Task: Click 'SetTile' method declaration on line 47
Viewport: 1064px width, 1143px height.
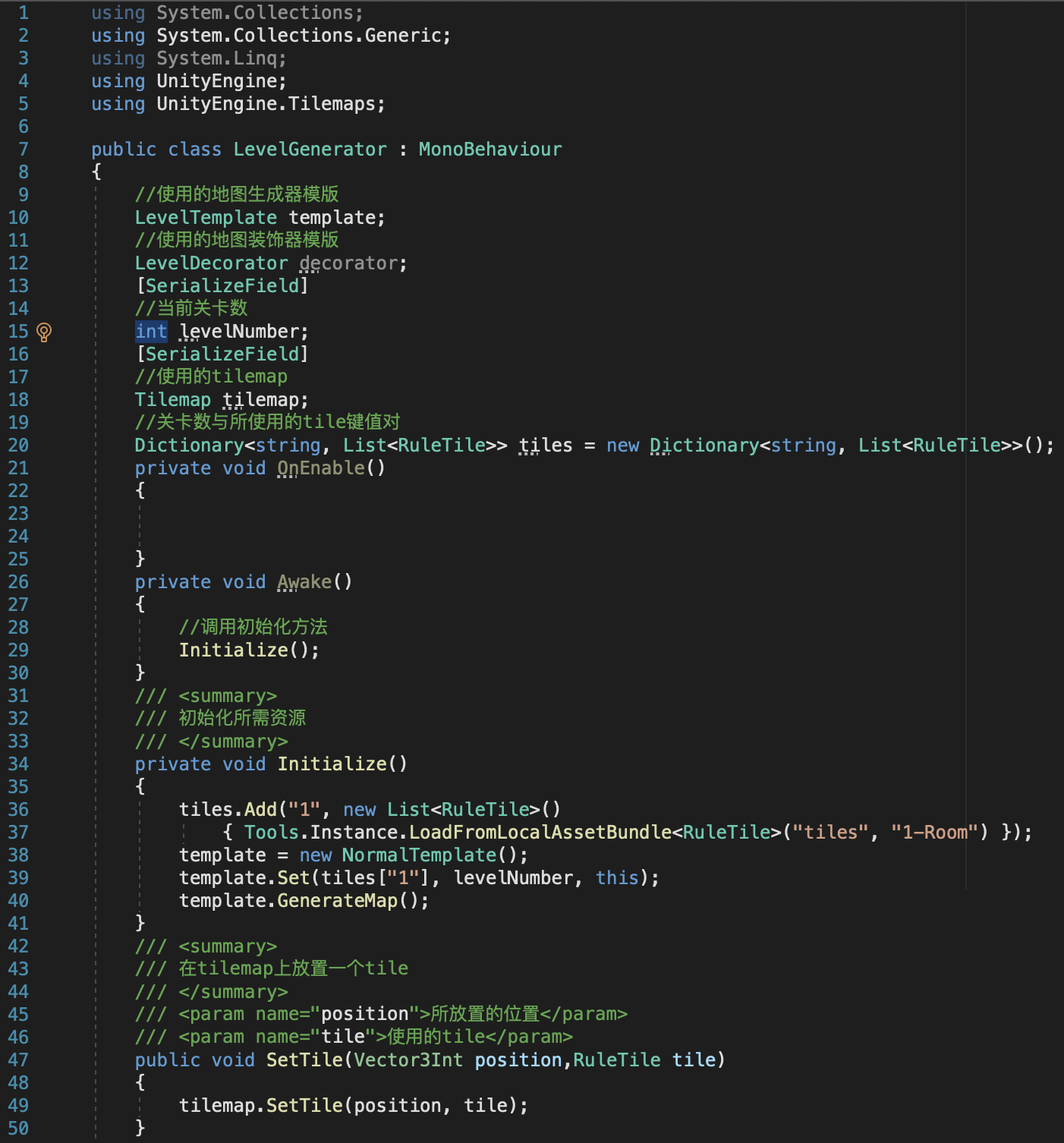Action: (x=304, y=1060)
